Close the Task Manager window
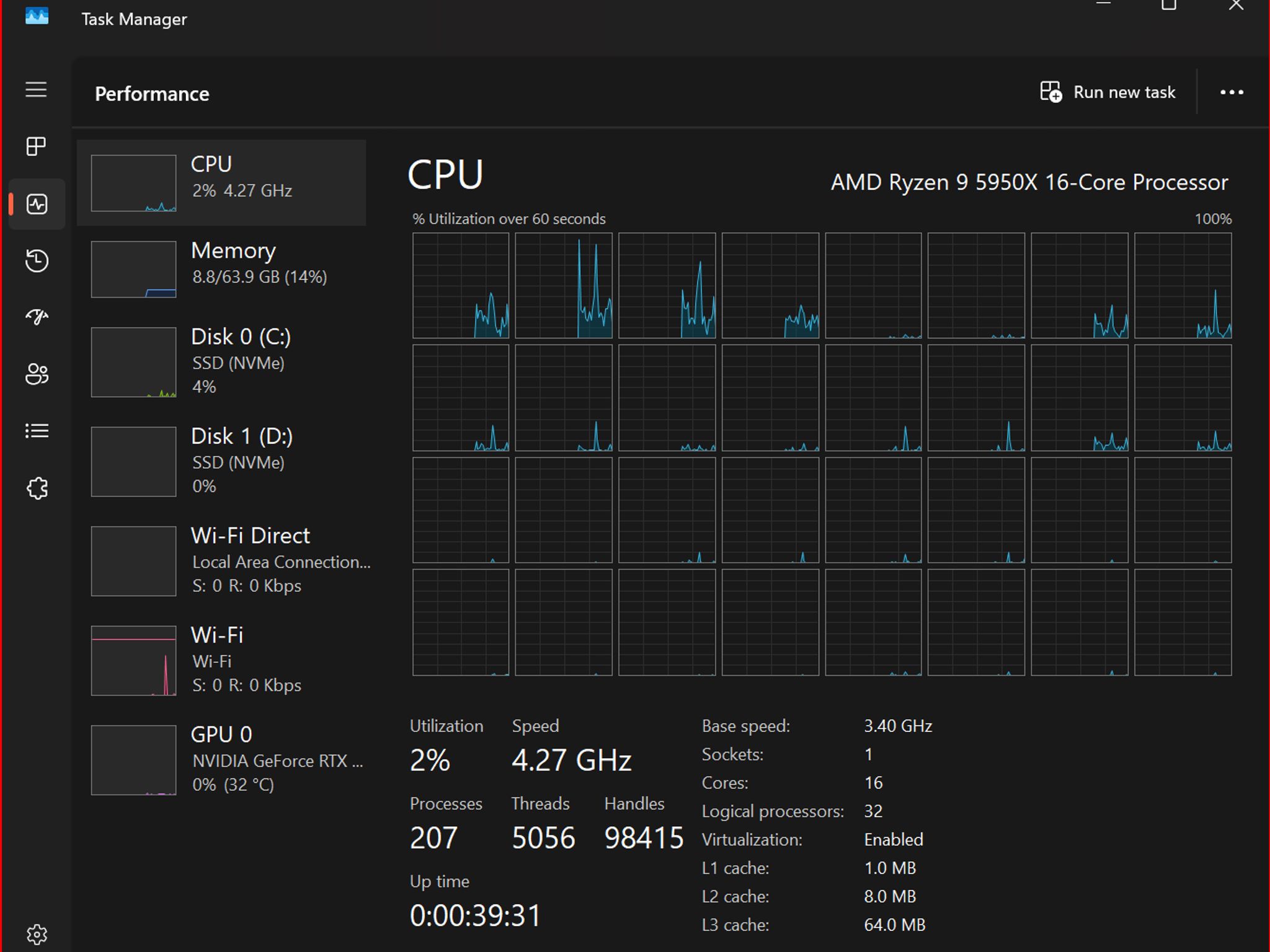 (x=1236, y=6)
